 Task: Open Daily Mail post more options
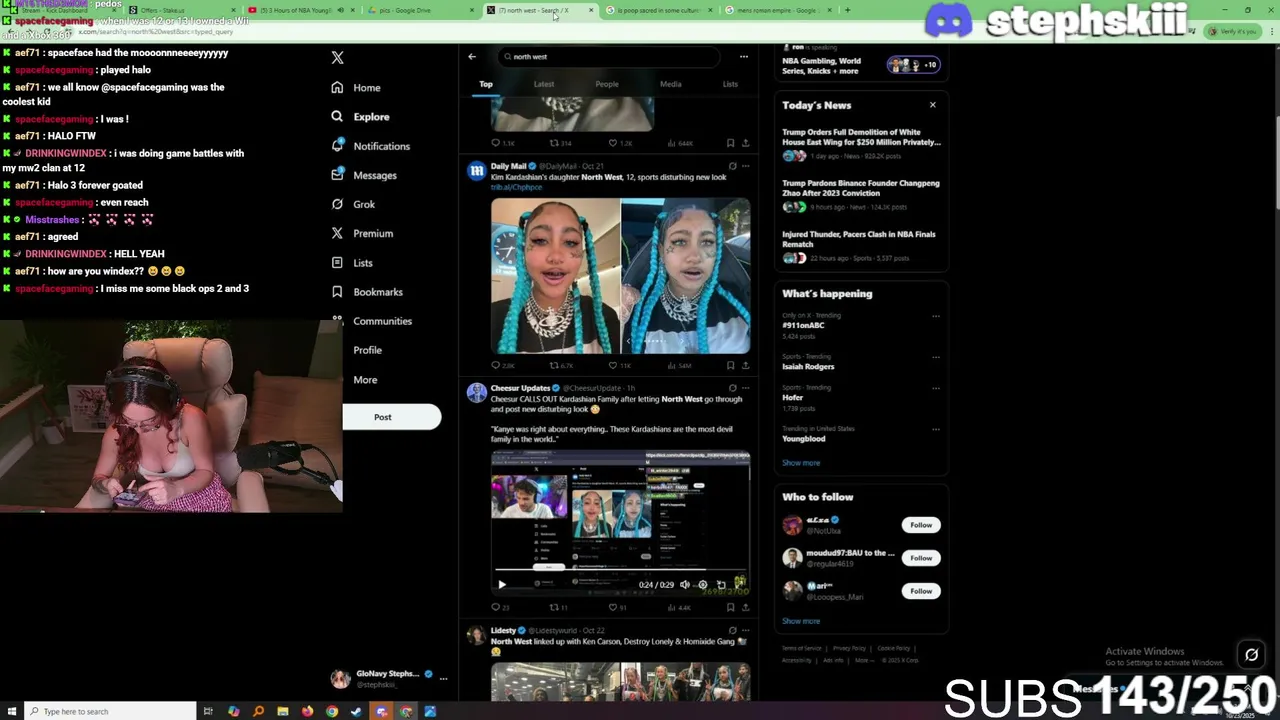[745, 166]
